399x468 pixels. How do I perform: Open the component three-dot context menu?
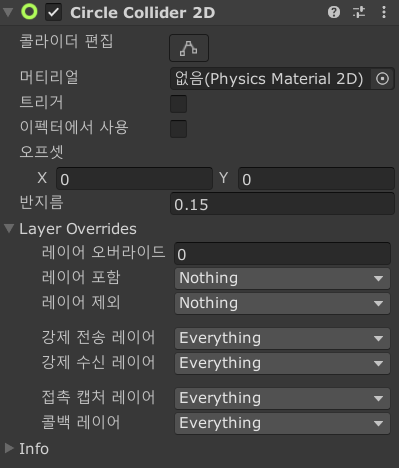pyautogui.click(x=384, y=12)
